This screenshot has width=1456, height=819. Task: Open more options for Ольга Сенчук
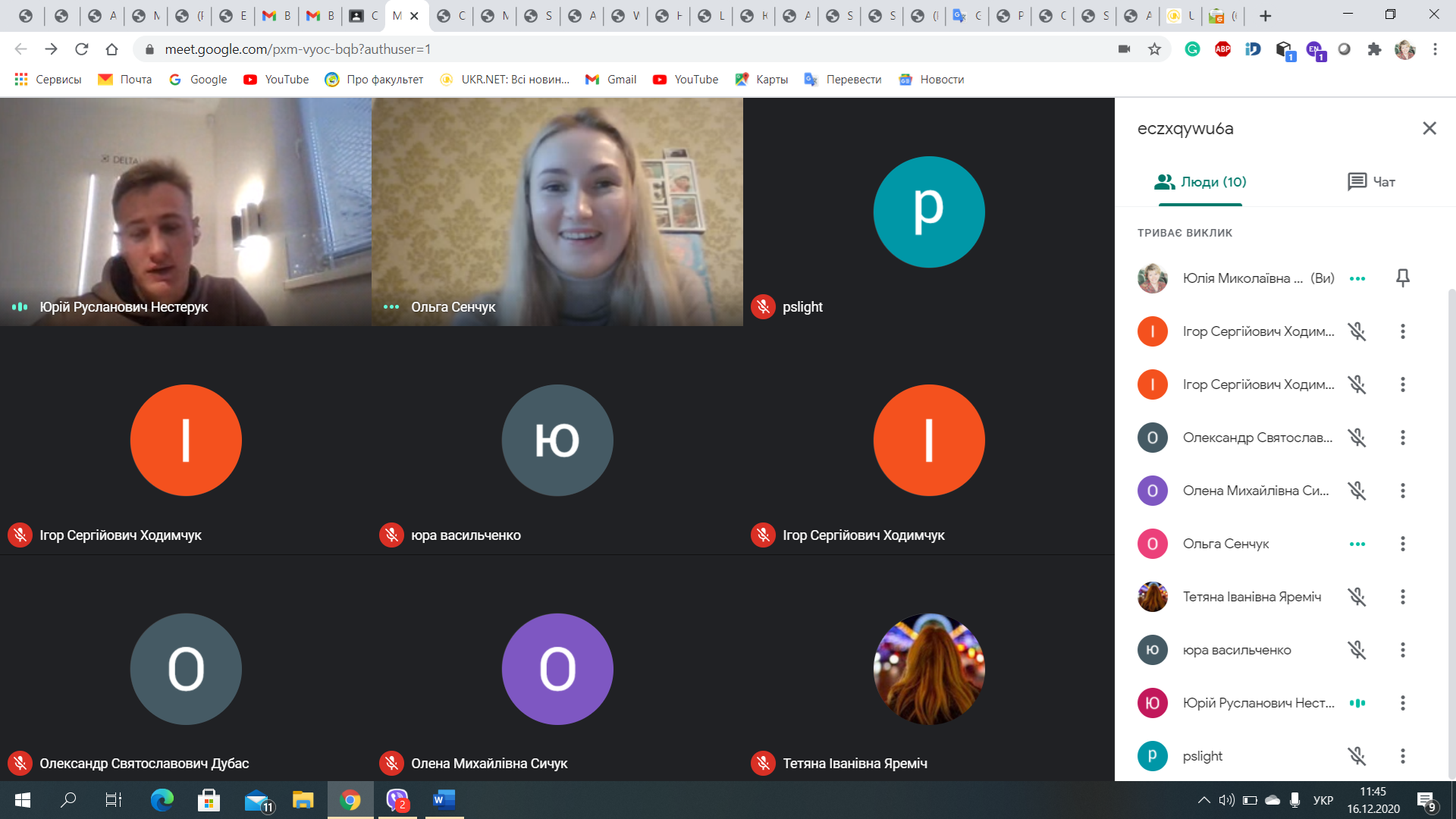coord(1402,544)
